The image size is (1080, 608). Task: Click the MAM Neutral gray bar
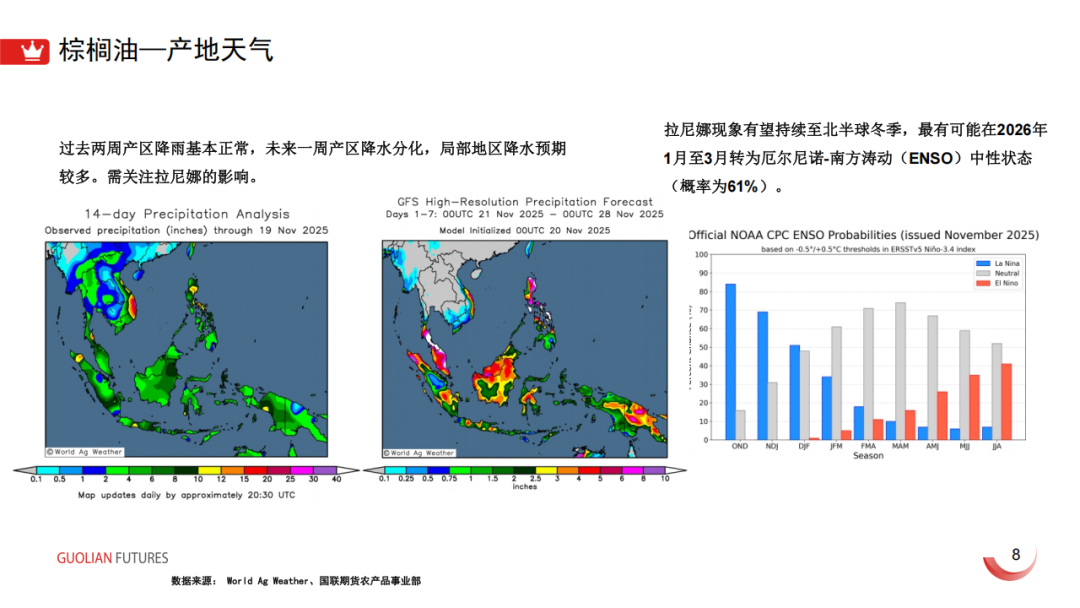coord(900,371)
